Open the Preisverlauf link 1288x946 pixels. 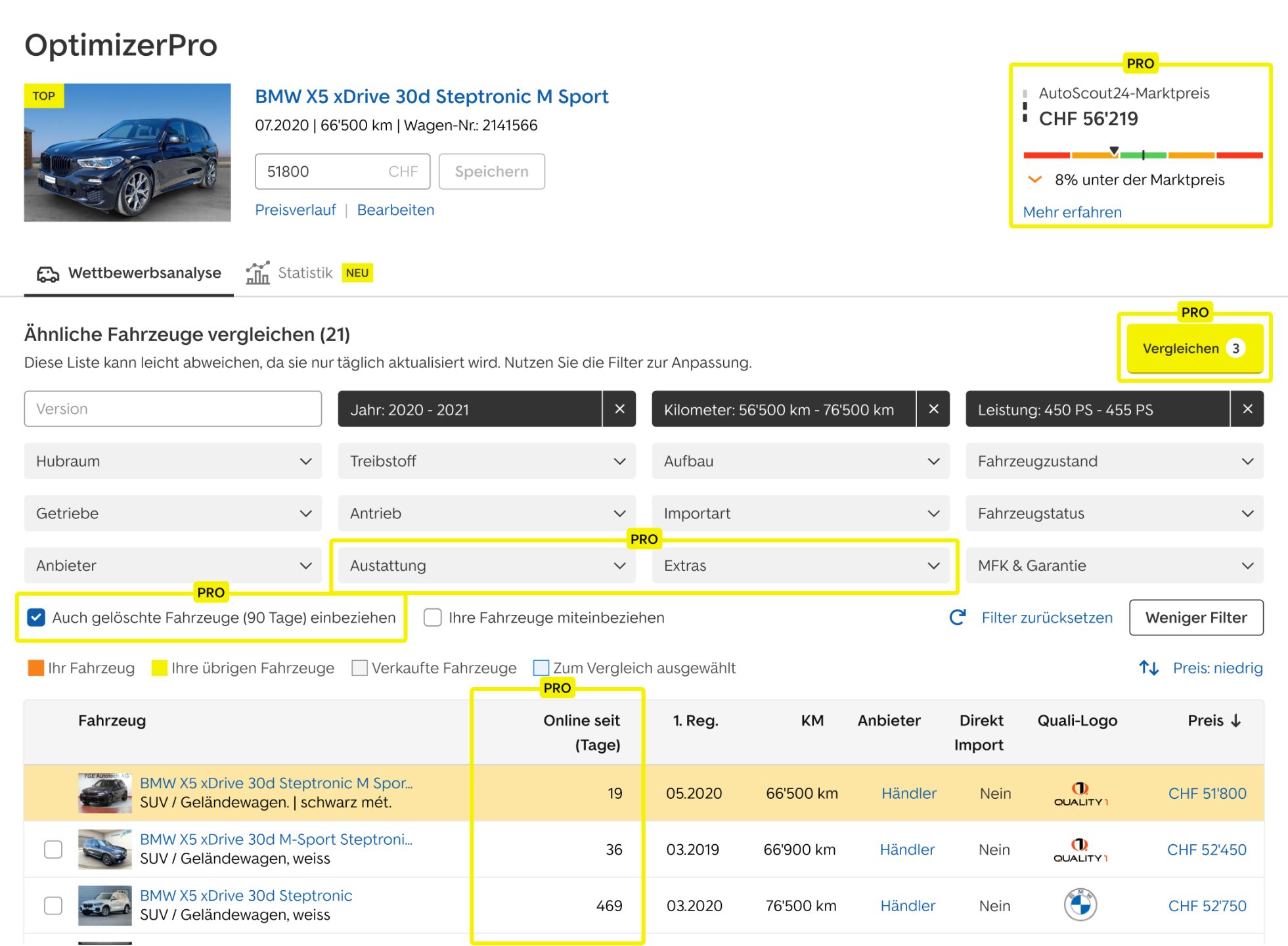(295, 210)
